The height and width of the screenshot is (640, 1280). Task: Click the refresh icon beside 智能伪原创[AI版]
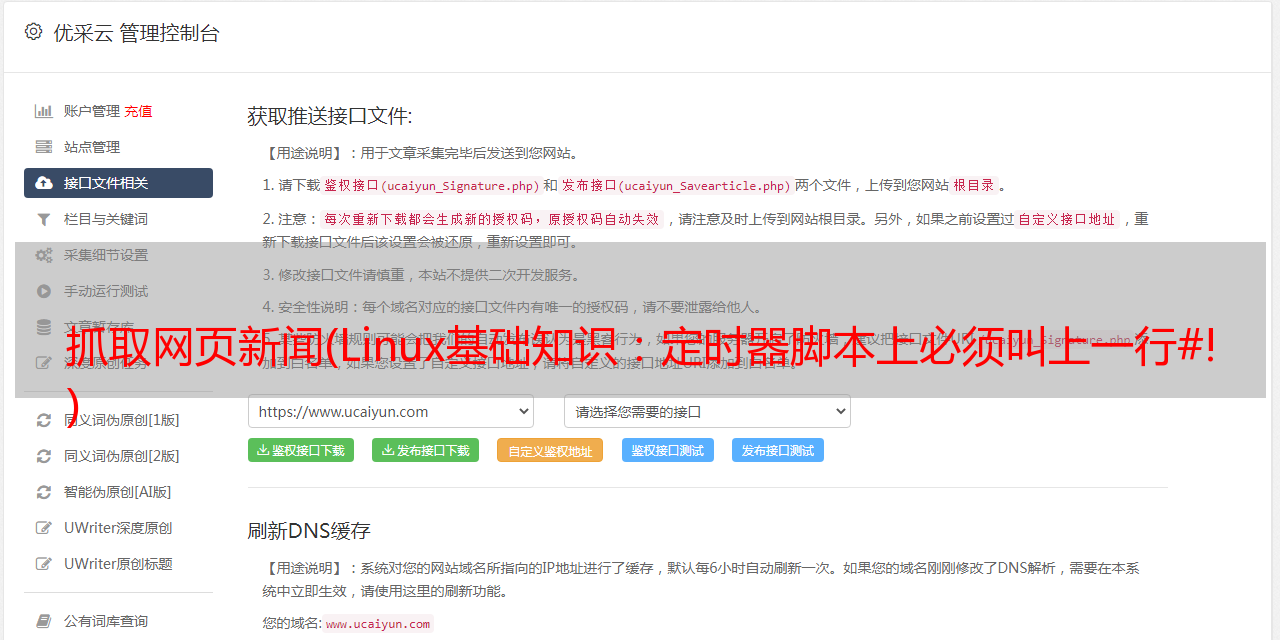pyautogui.click(x=44, y=492)
